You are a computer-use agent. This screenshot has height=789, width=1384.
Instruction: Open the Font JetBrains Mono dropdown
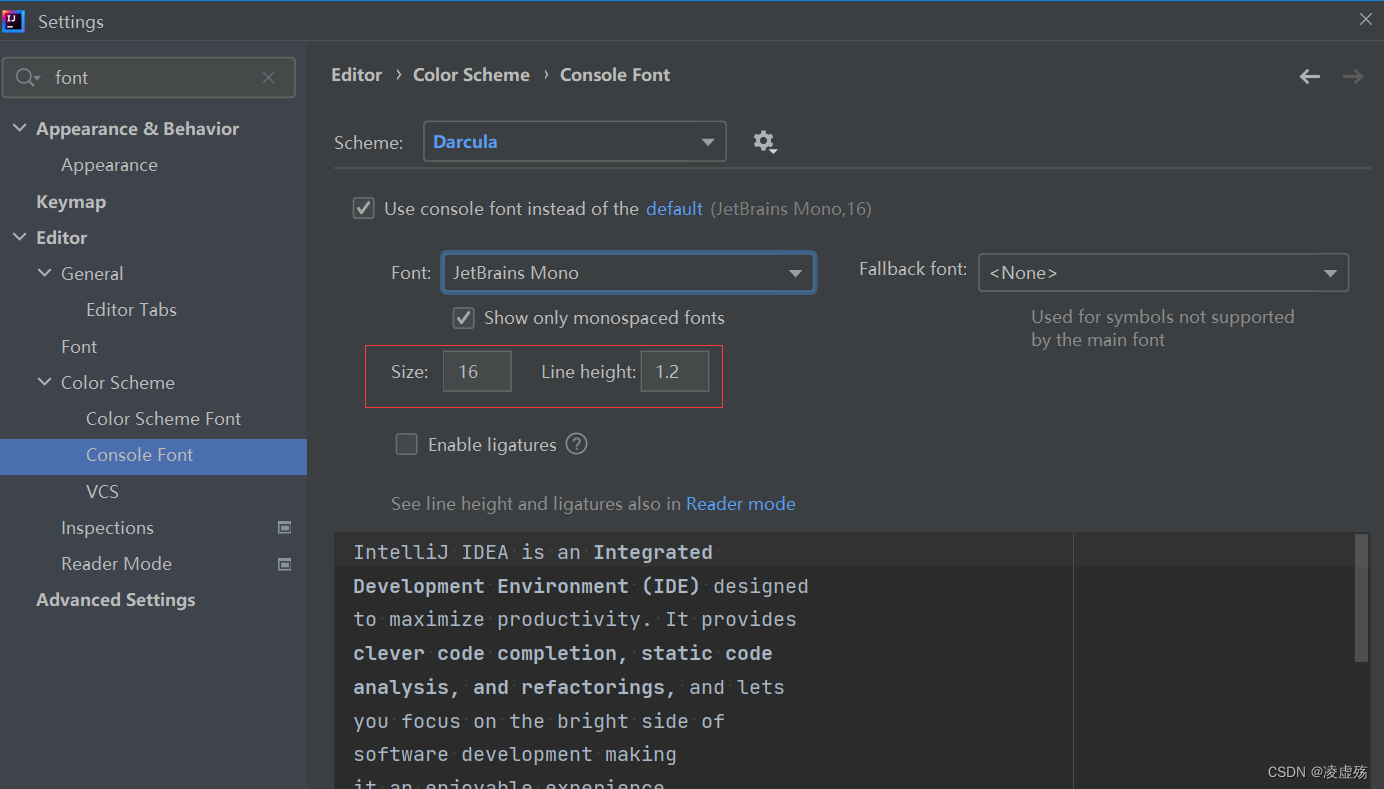coord(629,272)
